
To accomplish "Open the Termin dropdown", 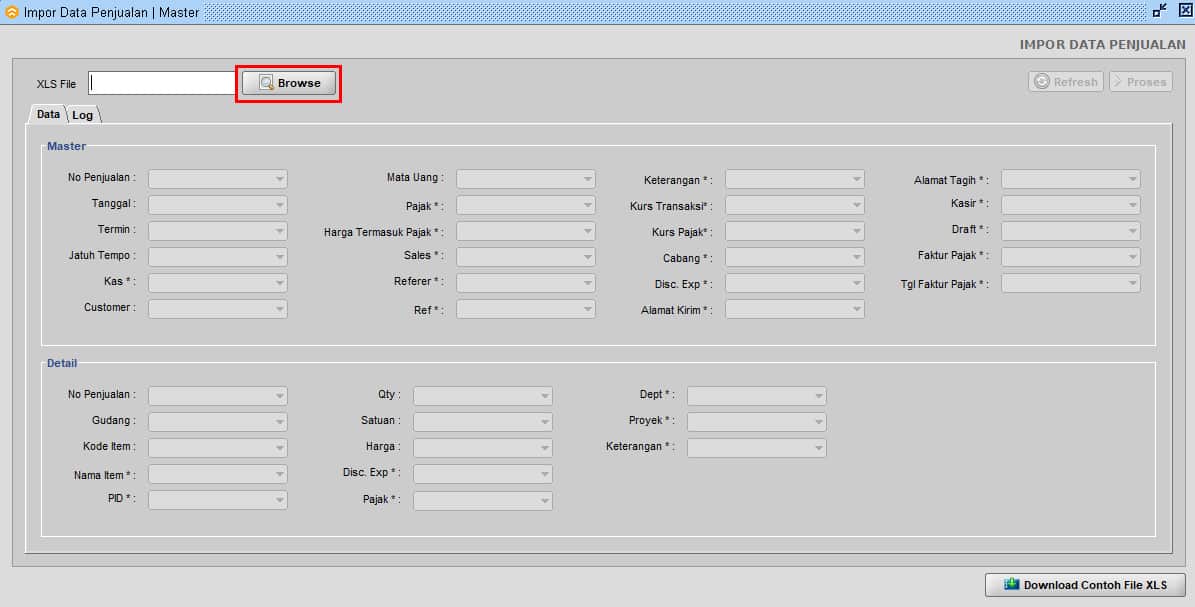I will pos(217,231).
